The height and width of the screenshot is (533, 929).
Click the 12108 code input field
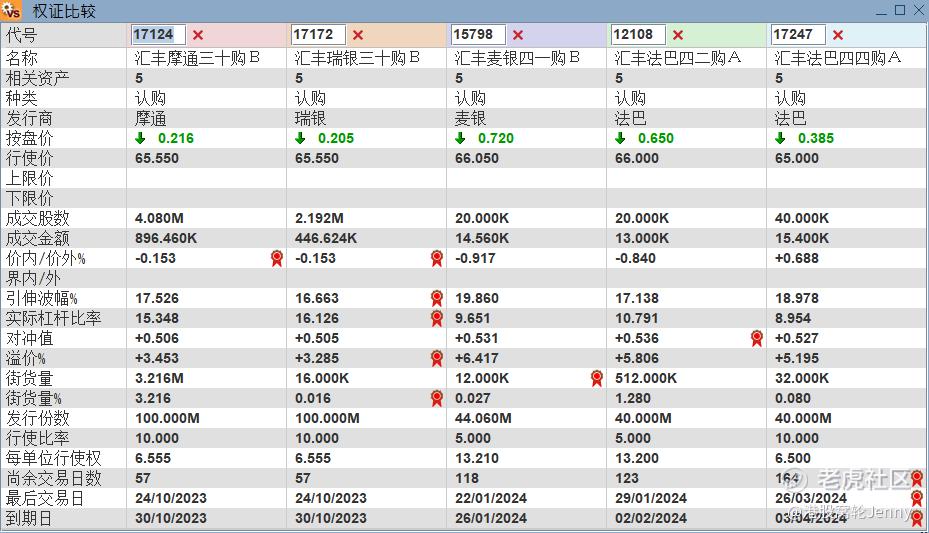click(638, 34)
